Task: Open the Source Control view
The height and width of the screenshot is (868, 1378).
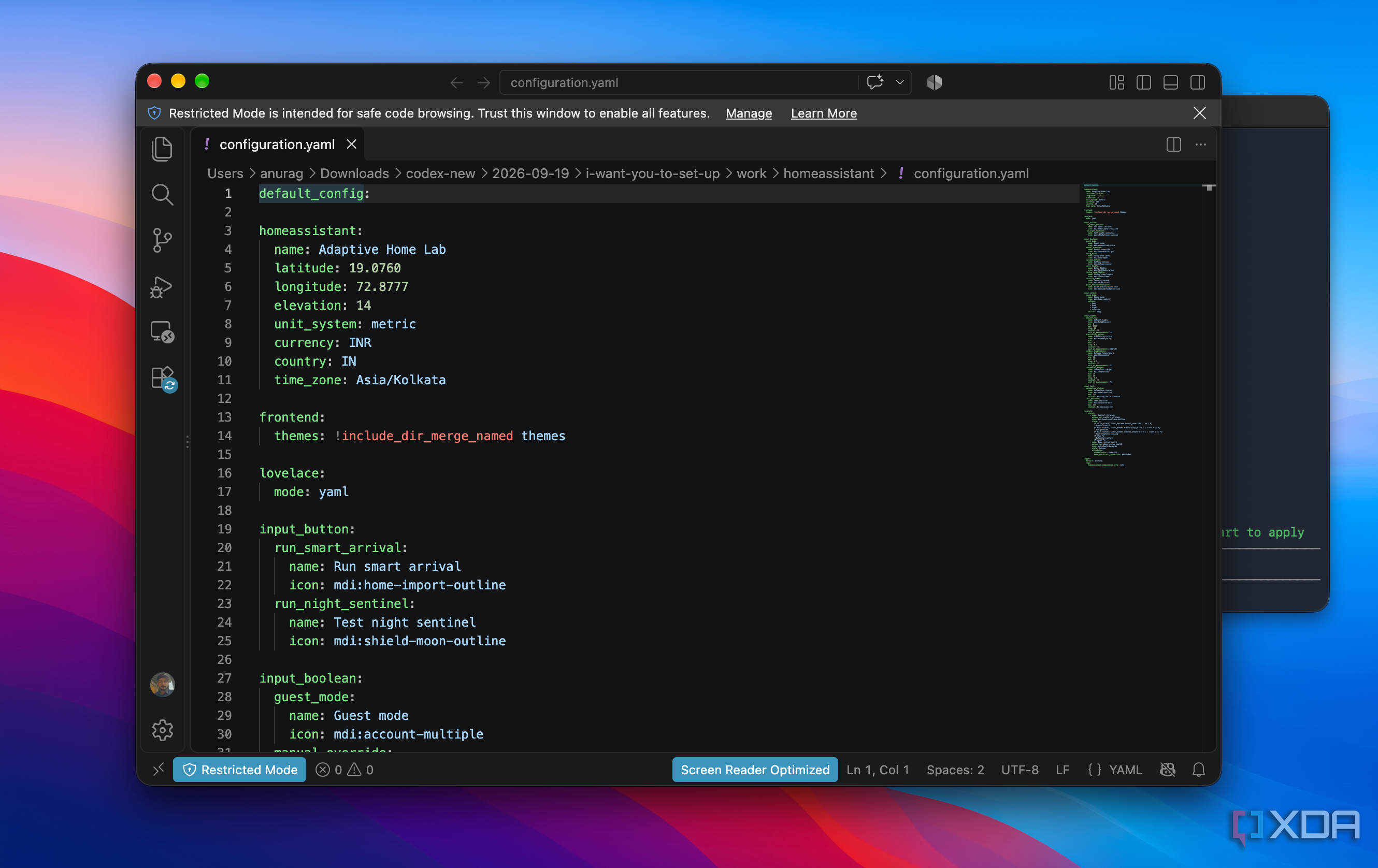Action: tap(163, 240)
